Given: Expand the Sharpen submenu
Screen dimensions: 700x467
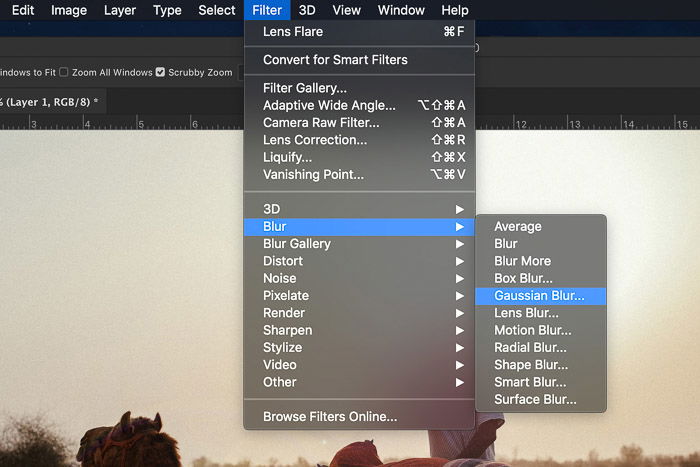Looking at the screenshot, I should click(359, 330).
